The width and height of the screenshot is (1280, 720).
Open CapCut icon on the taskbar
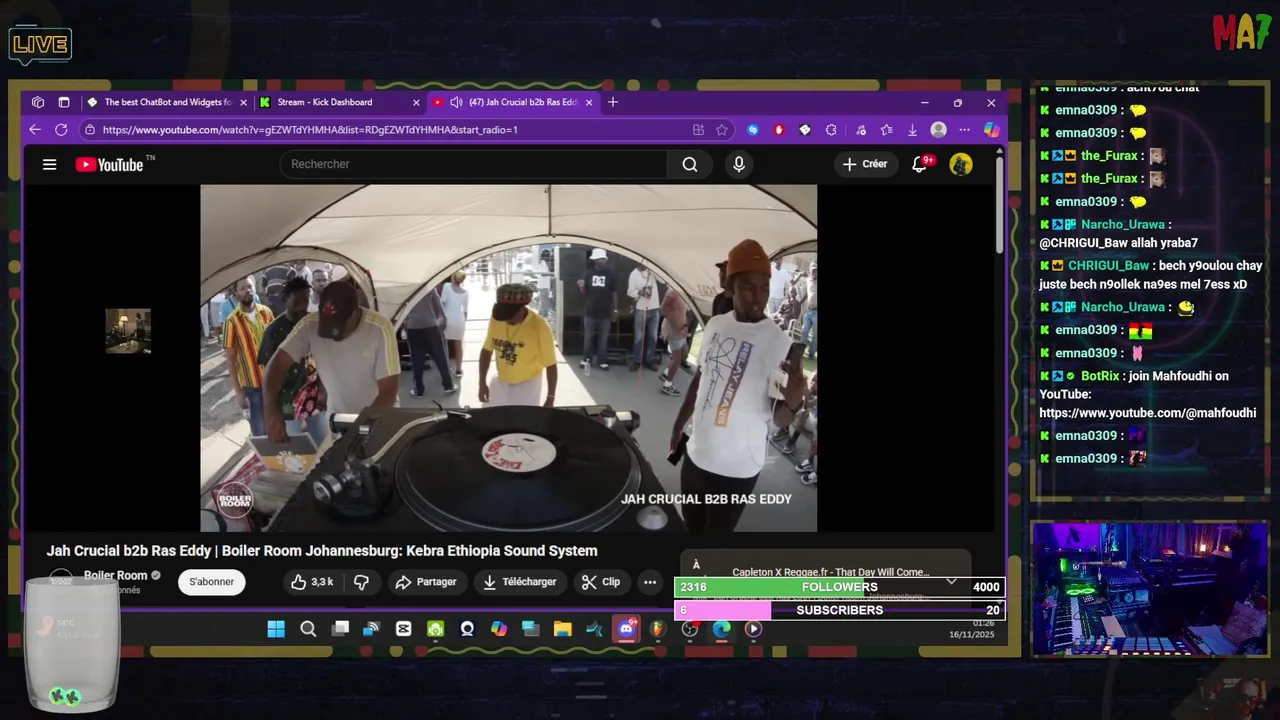403,629
